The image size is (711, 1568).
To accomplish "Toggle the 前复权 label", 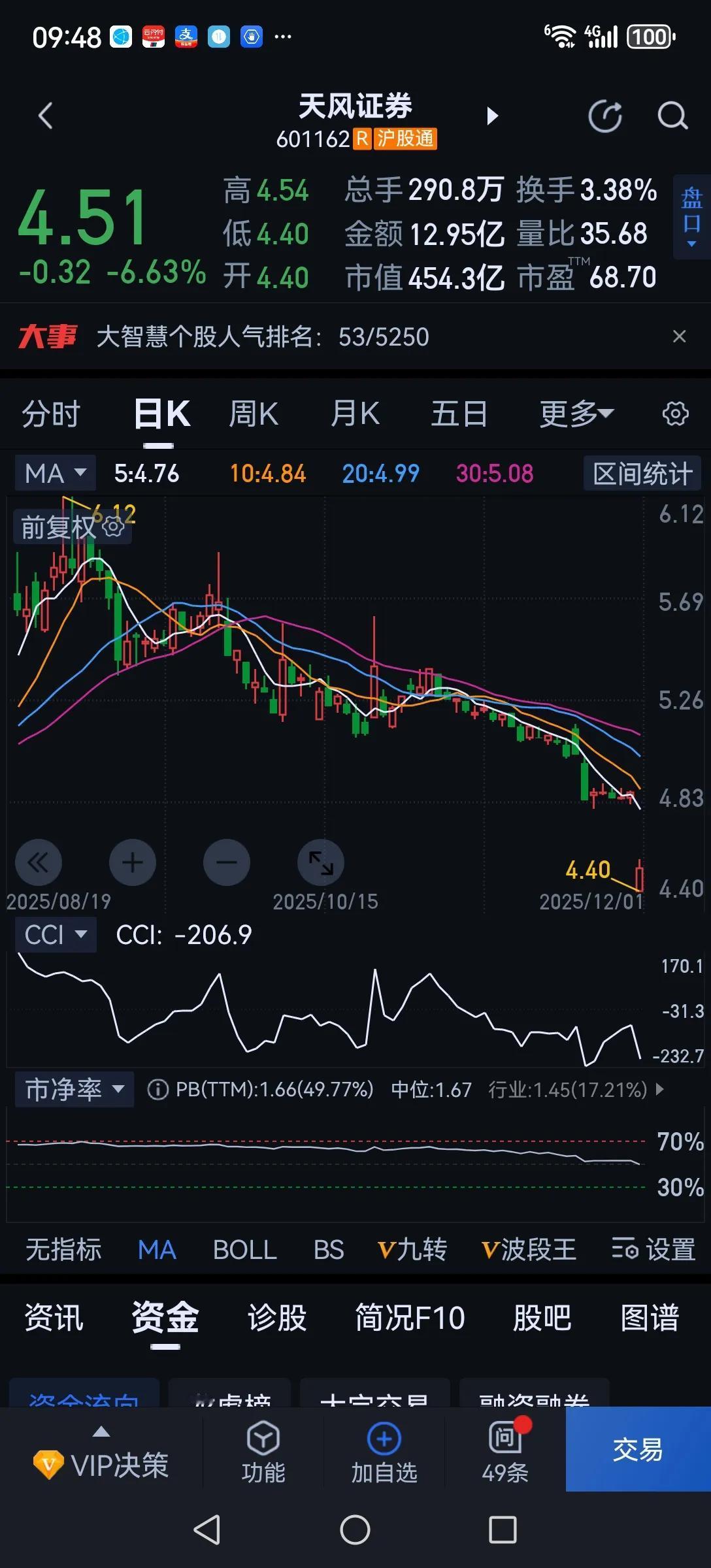I will click(58, 527).
